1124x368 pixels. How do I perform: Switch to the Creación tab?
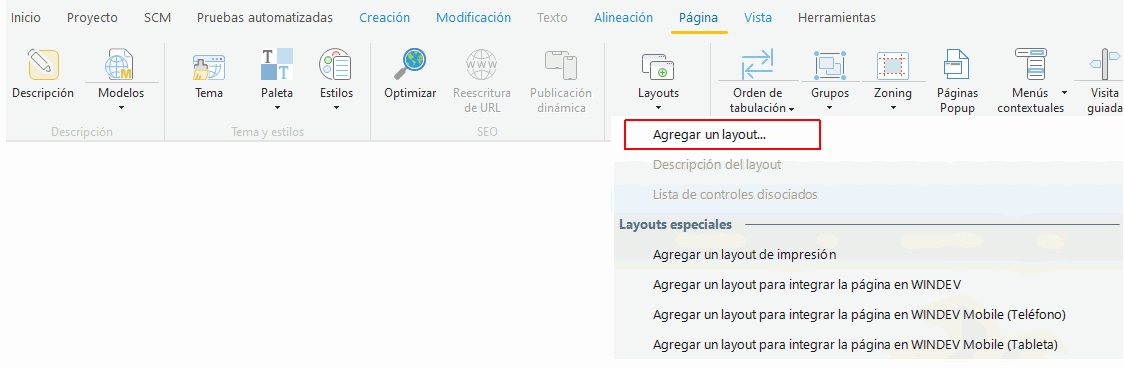coord(384,18)
